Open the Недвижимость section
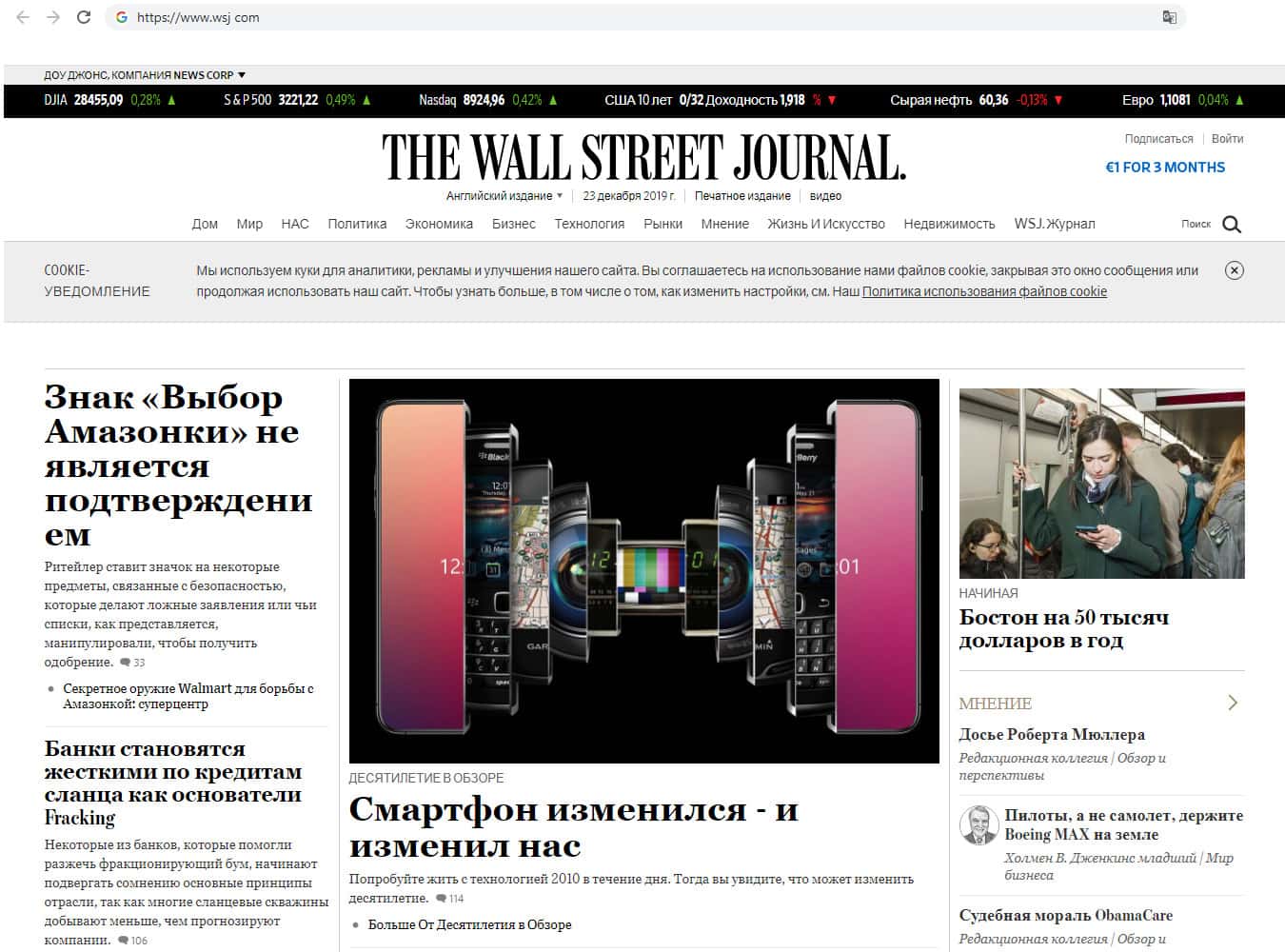Screen dimensions: 1285x952 [949, 225]
